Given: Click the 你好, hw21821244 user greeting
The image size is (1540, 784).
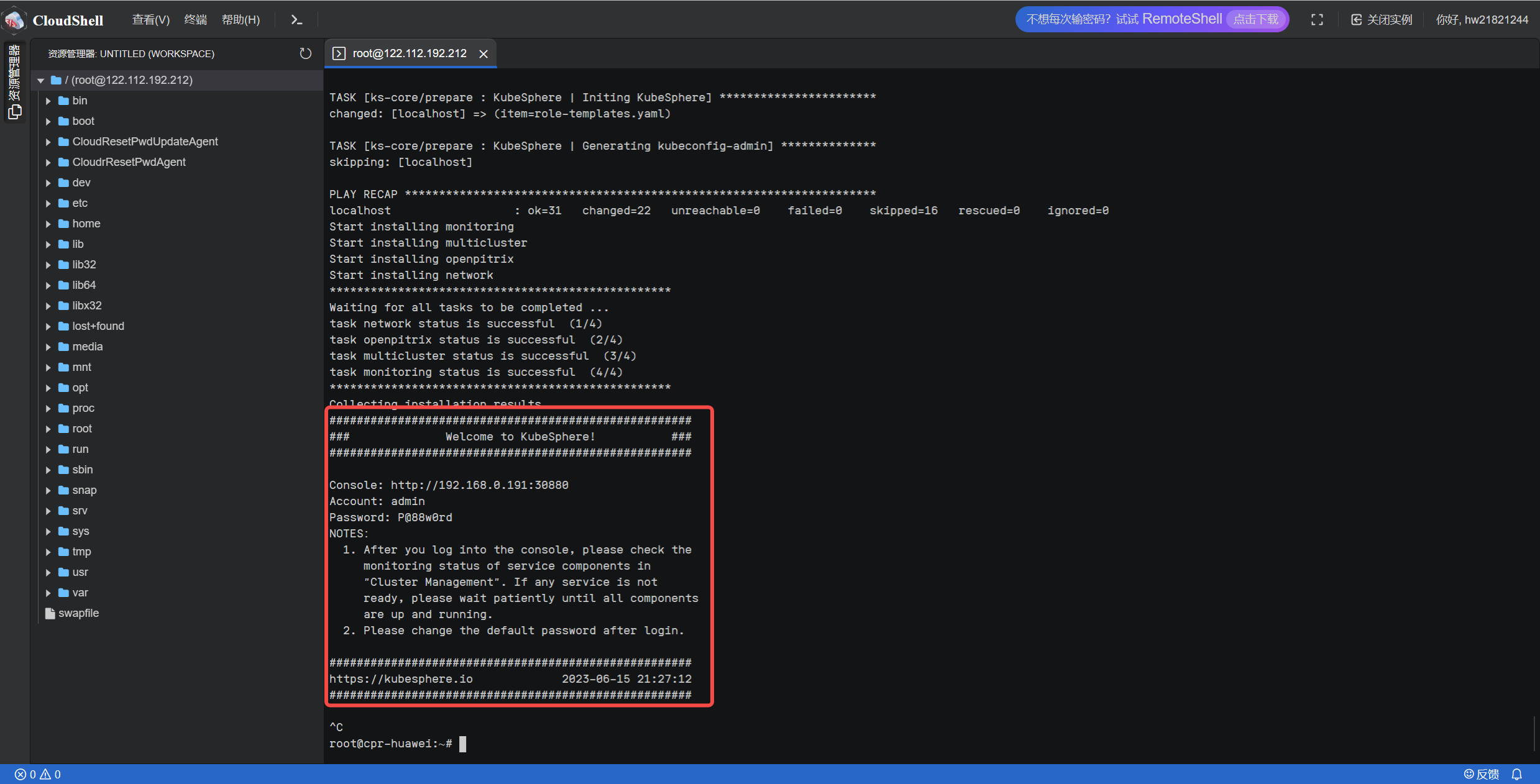Looking at the screenshot, I should click(1482, 20).
